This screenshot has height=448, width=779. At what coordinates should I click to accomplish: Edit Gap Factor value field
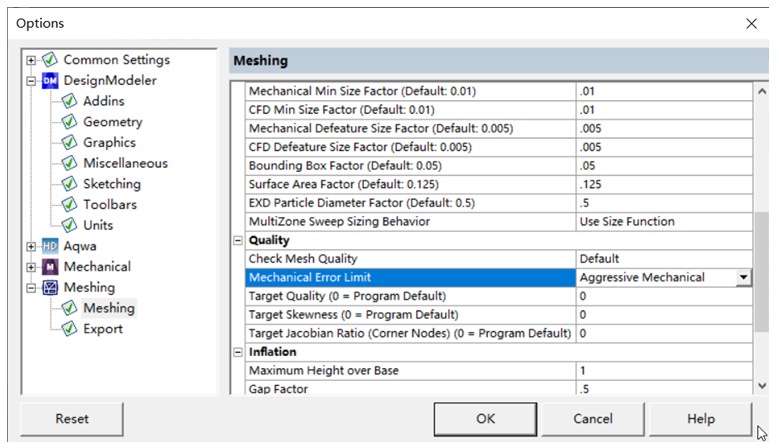click(x=664, y=388)
